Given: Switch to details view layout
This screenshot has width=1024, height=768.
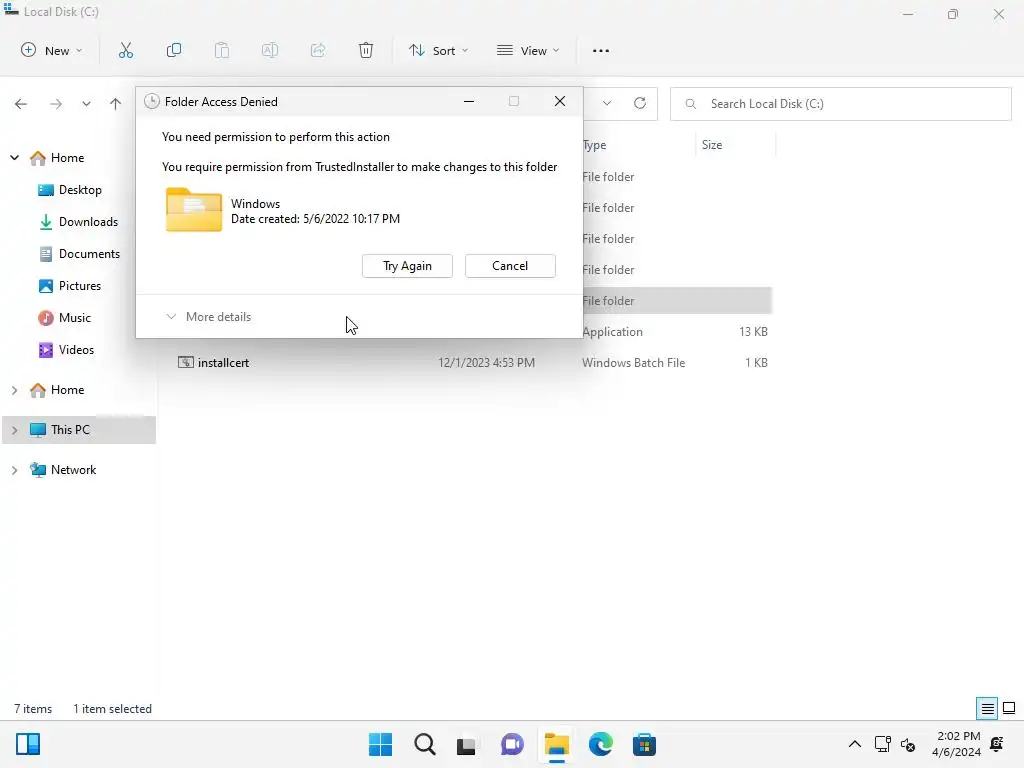Looking at the screenshot, I should pyautogui.click(x=987, y=708).
